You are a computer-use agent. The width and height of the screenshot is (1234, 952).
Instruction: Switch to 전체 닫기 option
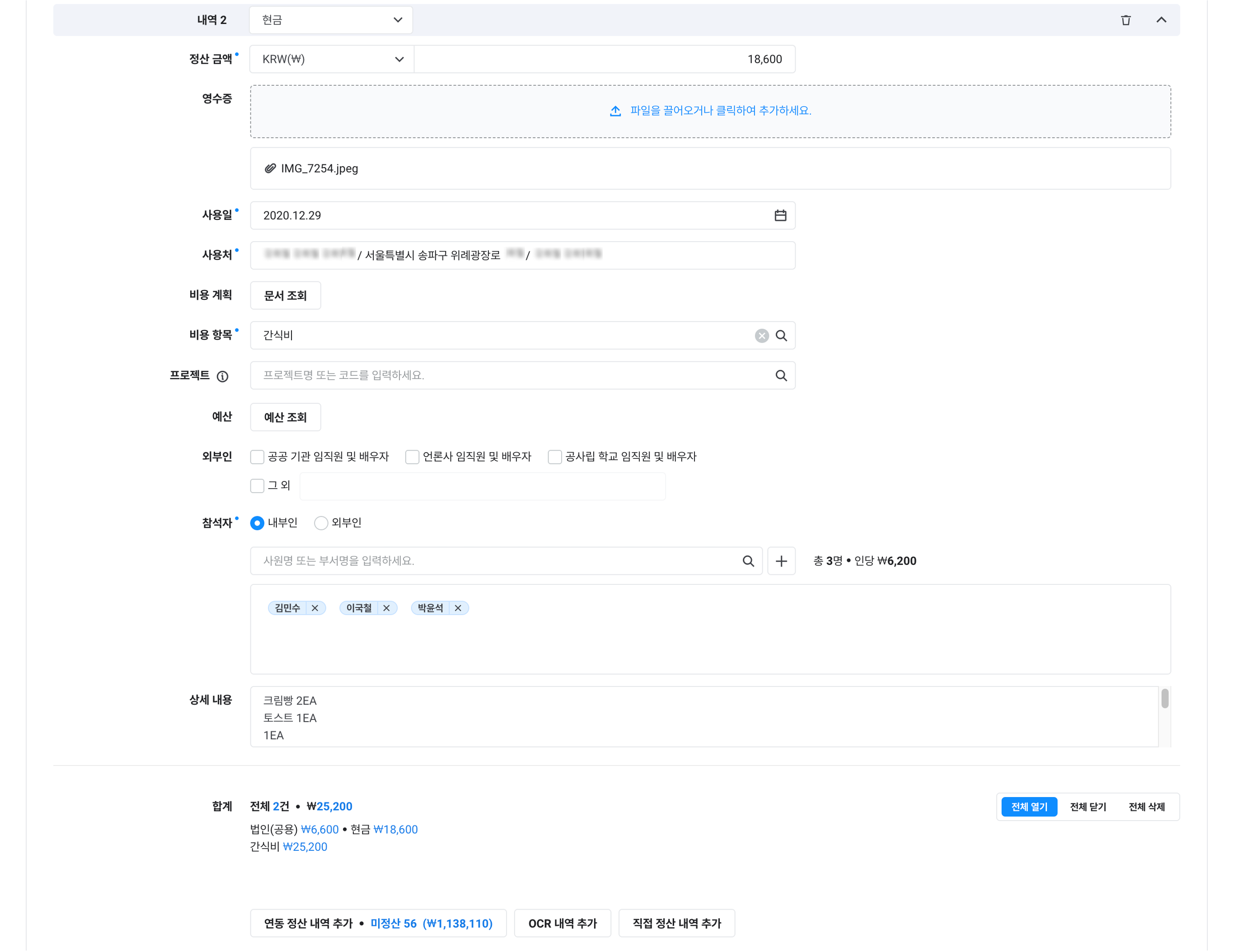(x=1088, y=807)
